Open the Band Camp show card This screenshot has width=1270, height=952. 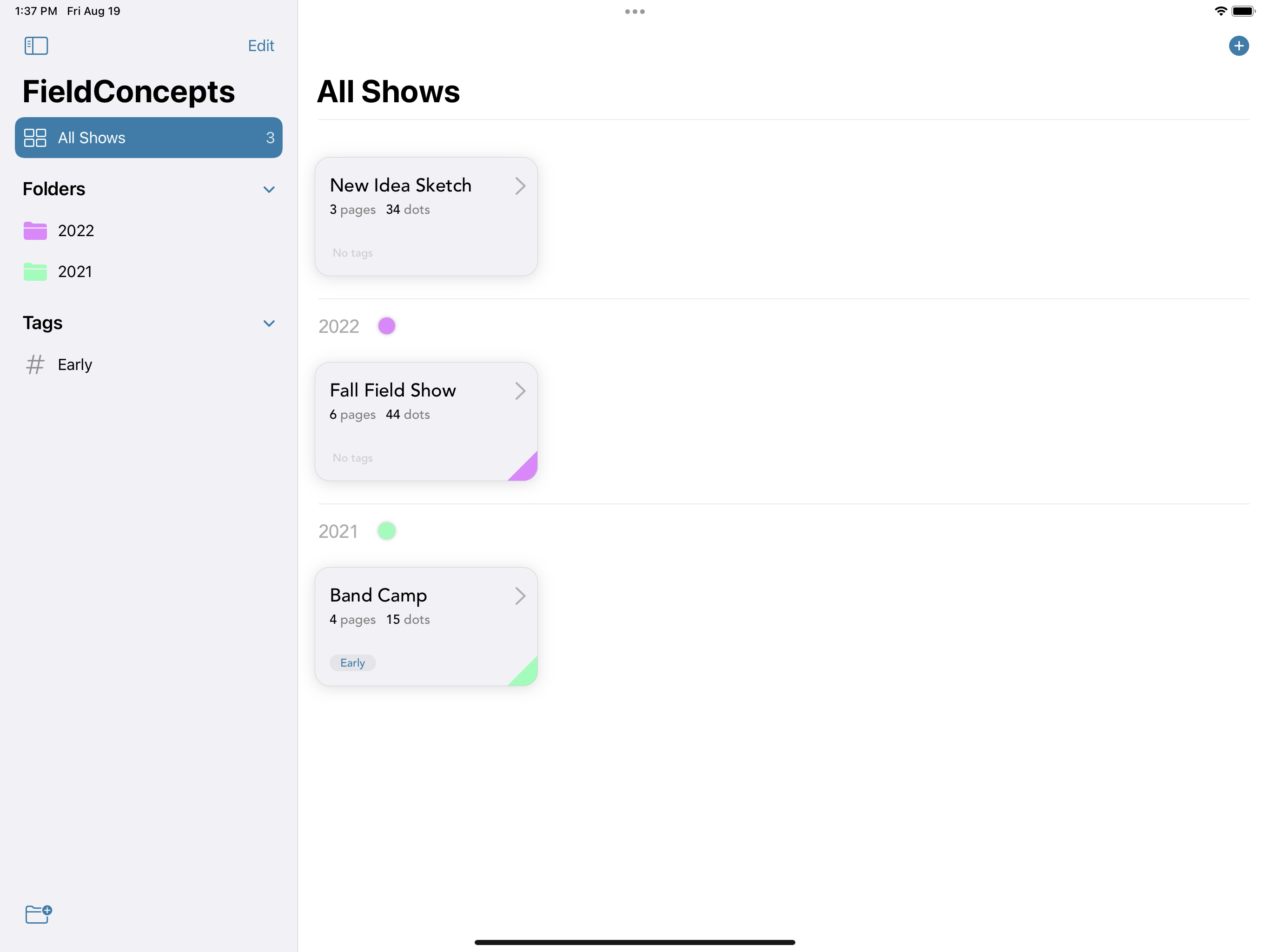426,627
